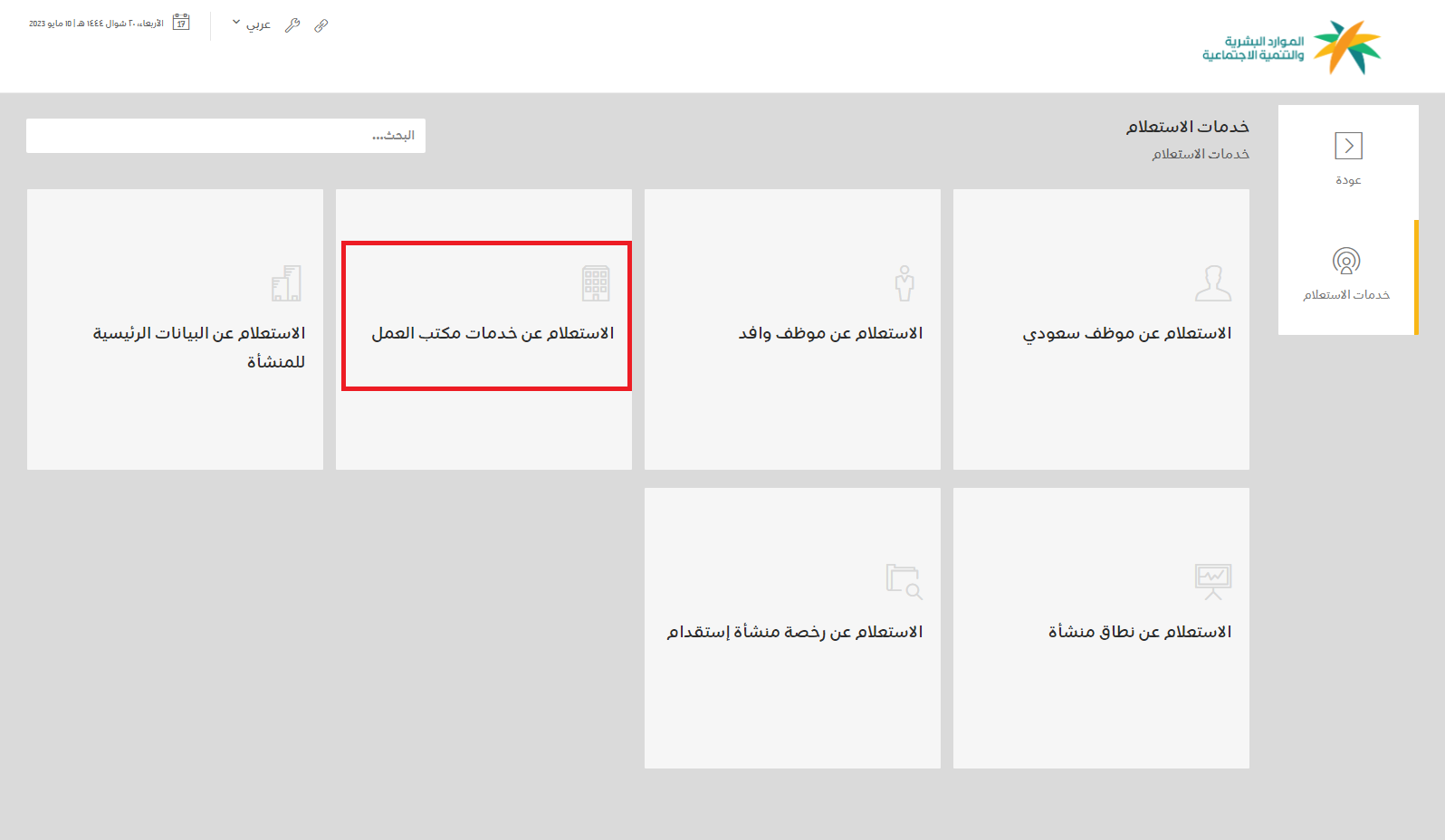This screenshot has height=840, width=1445.
Task: Open الاستعلام عن موظف سعودي card
Action: 1101,329
